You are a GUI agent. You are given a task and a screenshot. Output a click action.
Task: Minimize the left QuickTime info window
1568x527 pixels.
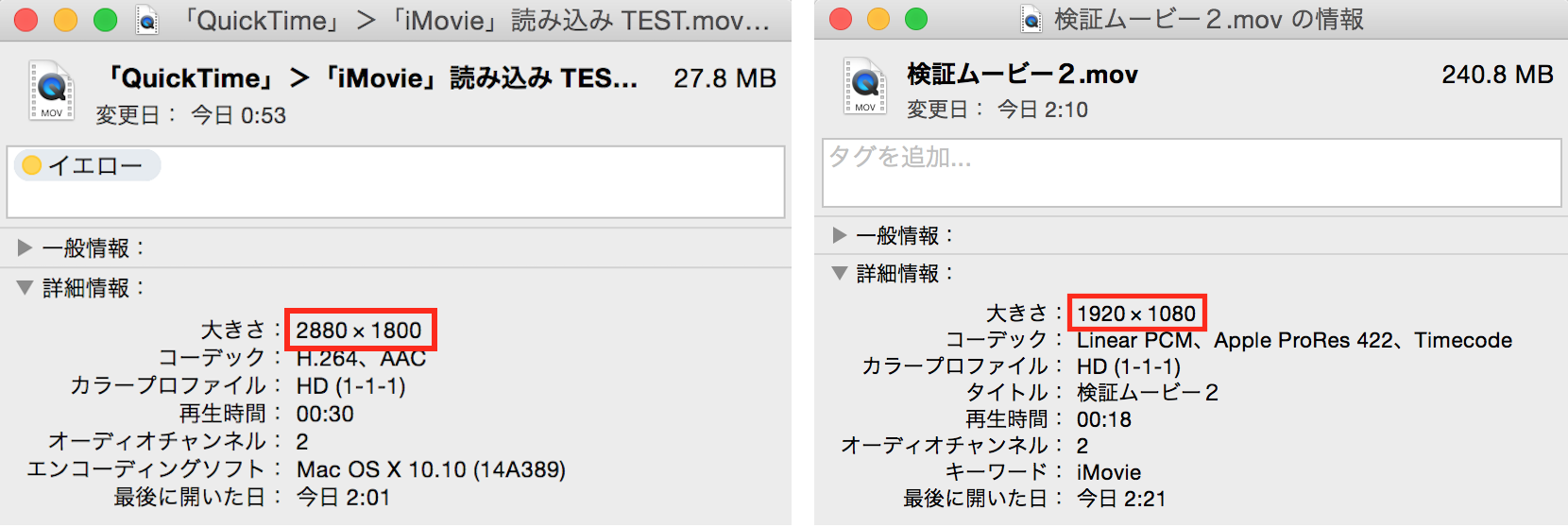[66, 20]
